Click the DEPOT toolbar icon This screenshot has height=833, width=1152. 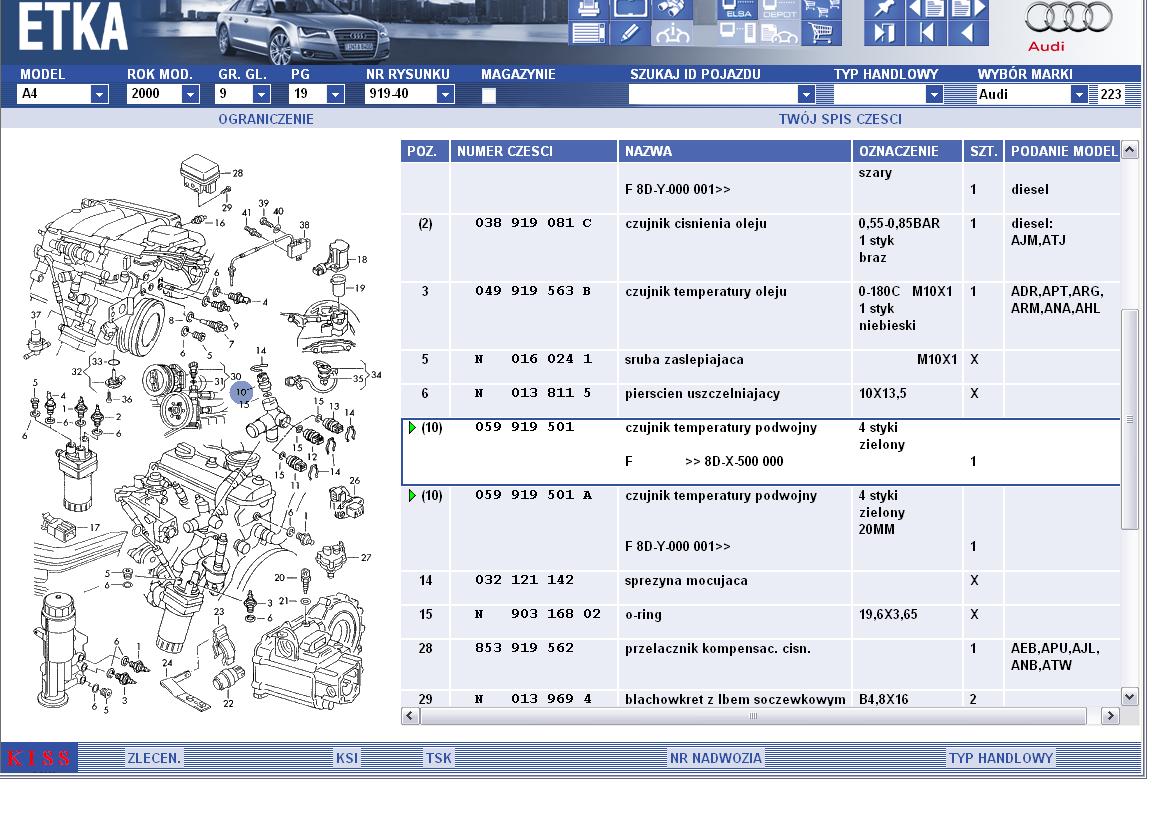[780, 9]
